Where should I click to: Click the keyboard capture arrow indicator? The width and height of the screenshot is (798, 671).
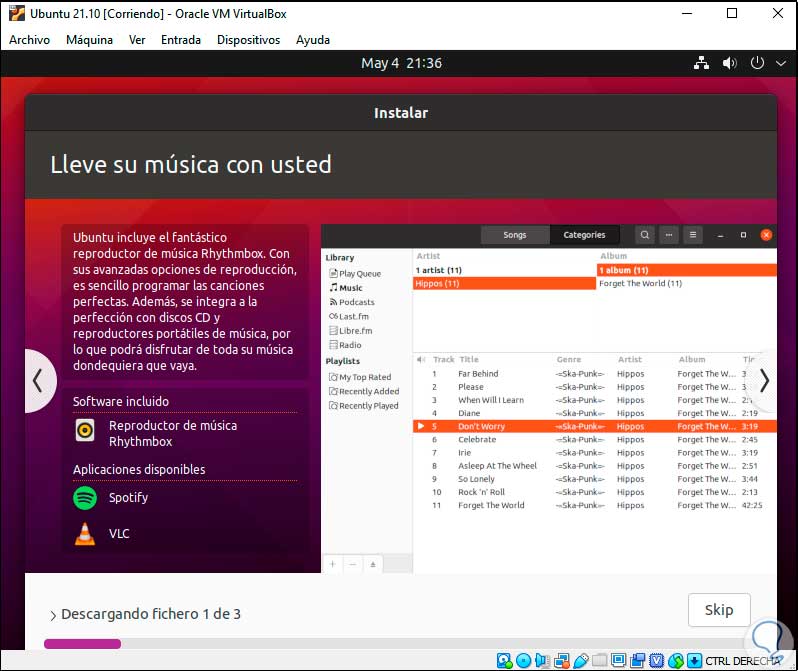pyautogui.click(x=694, y=661)
